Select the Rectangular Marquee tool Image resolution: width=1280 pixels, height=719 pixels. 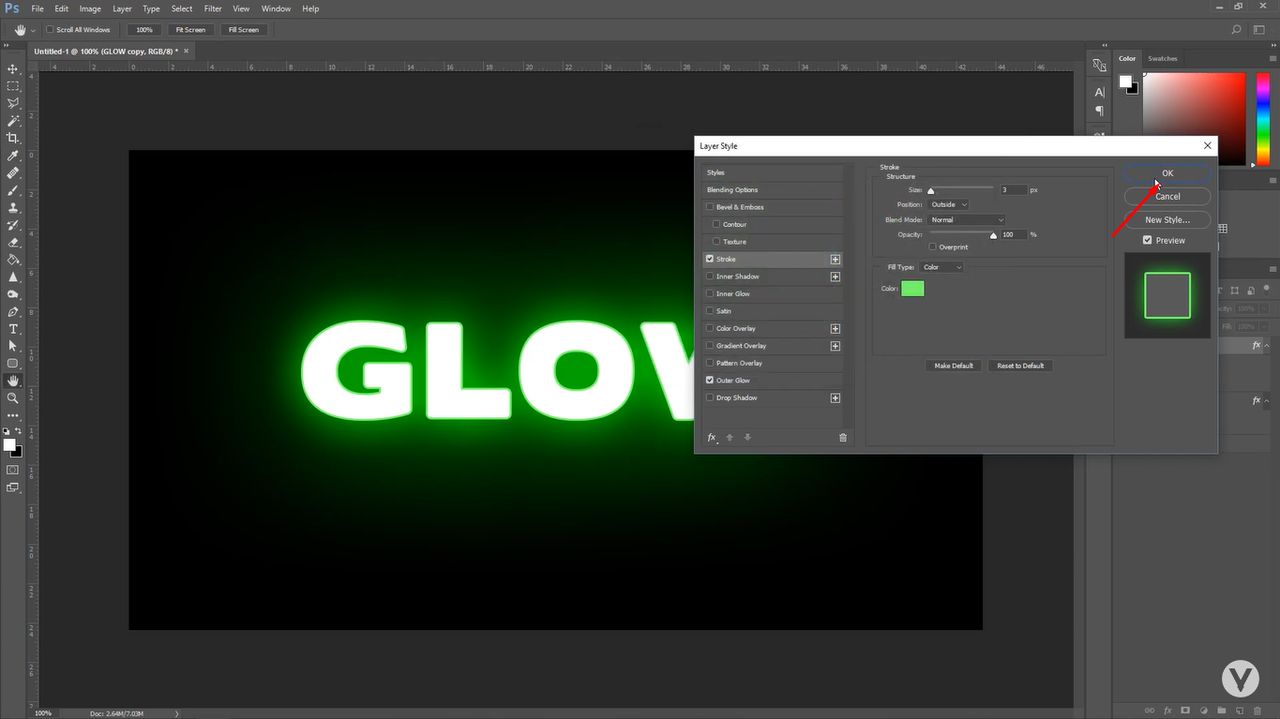pos(13,86)
